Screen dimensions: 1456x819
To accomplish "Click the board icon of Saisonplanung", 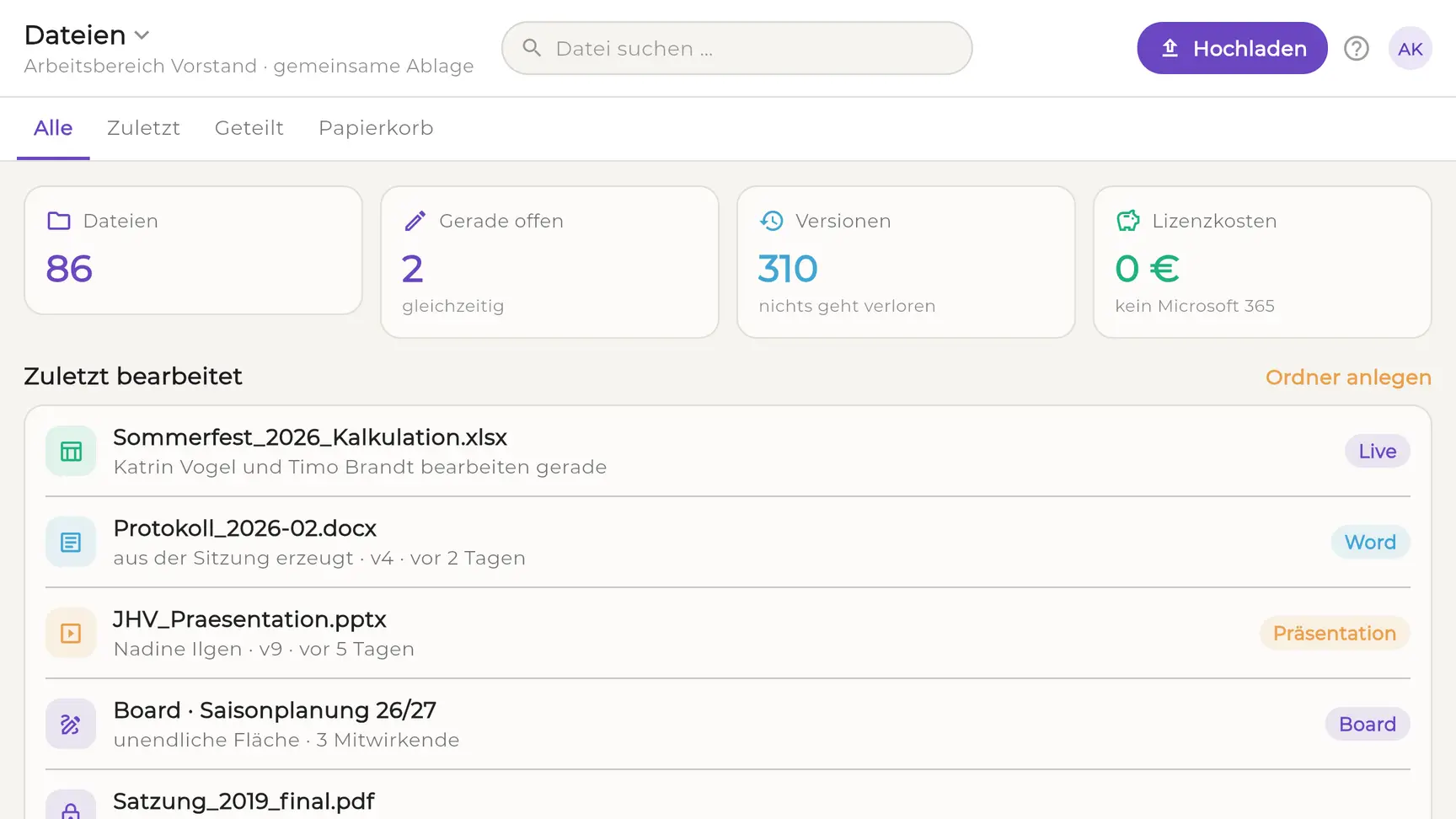I will pyautogui.click(x=71, y=725).
